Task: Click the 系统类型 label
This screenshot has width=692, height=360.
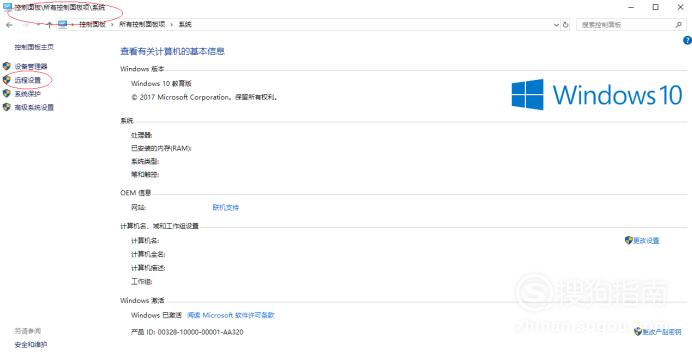Action: point(145,161)
